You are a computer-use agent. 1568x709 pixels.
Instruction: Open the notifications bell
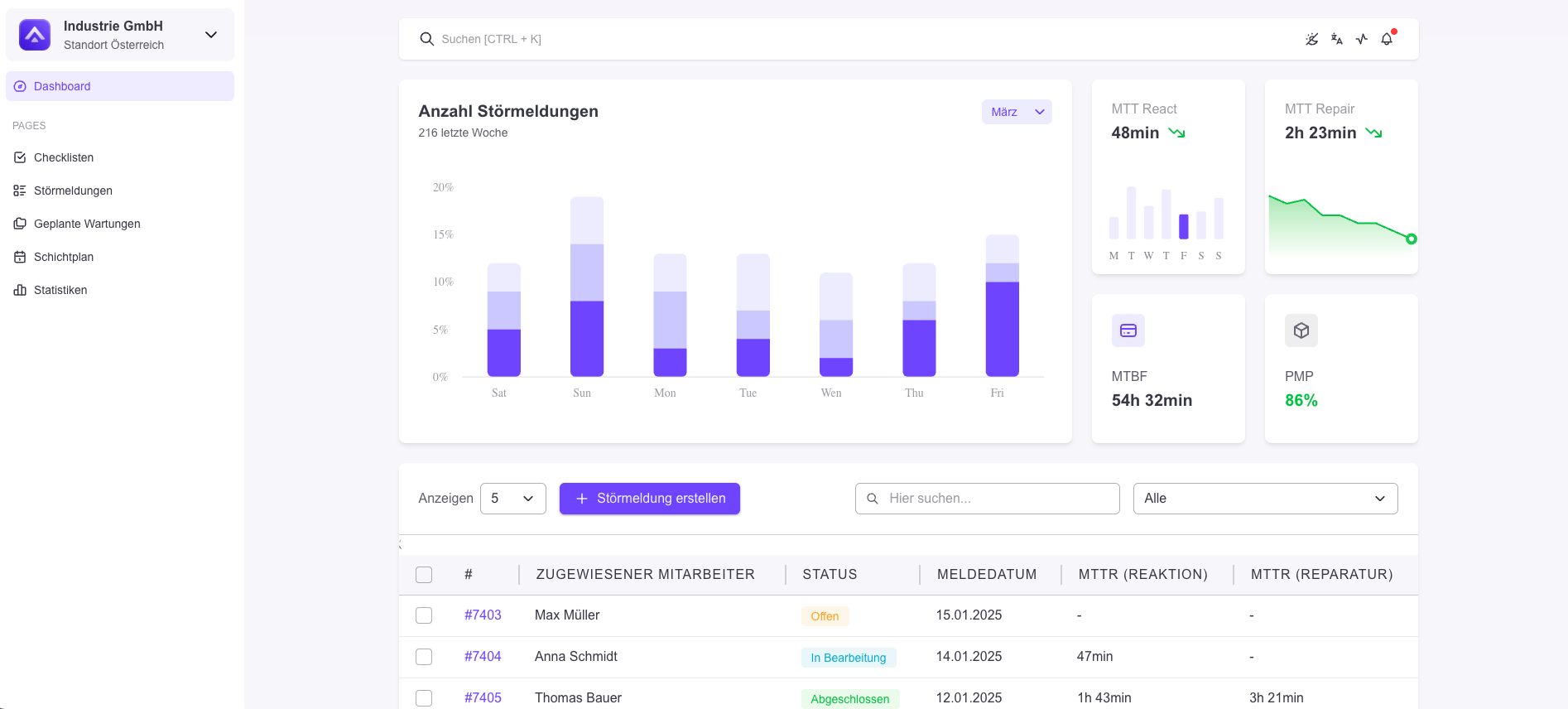(x=1387, y=39)
